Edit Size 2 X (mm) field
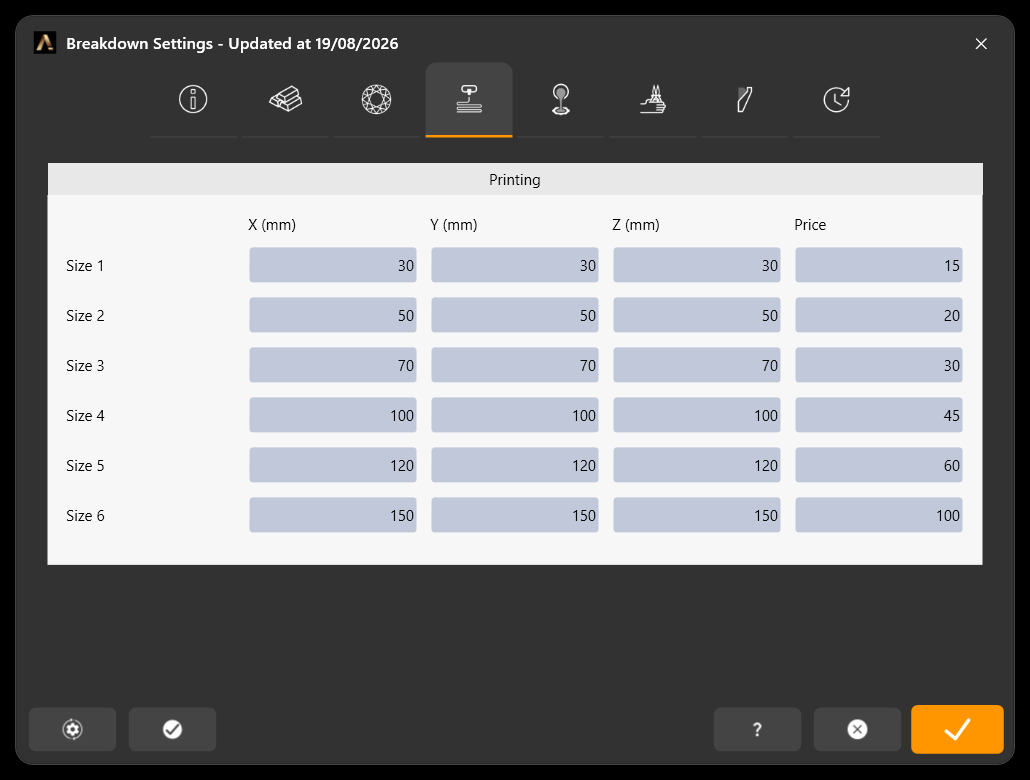Viewport: 1030px width, 780px height. point(333,315)
